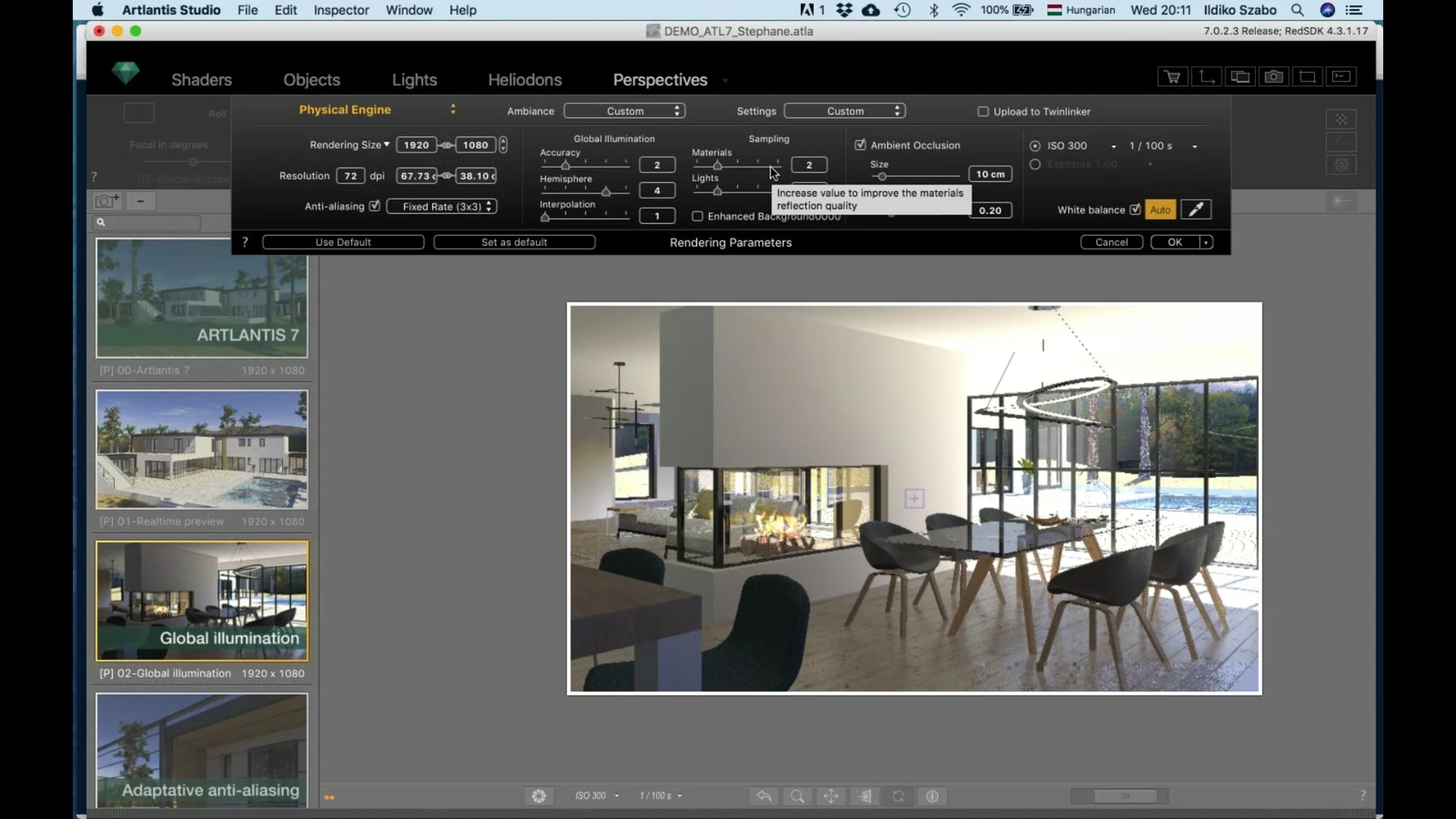Screen dimensions: 1456x819
Task: Open the ISO 300 dropdown in rendering parameters
Action: tap(1113, 147)
